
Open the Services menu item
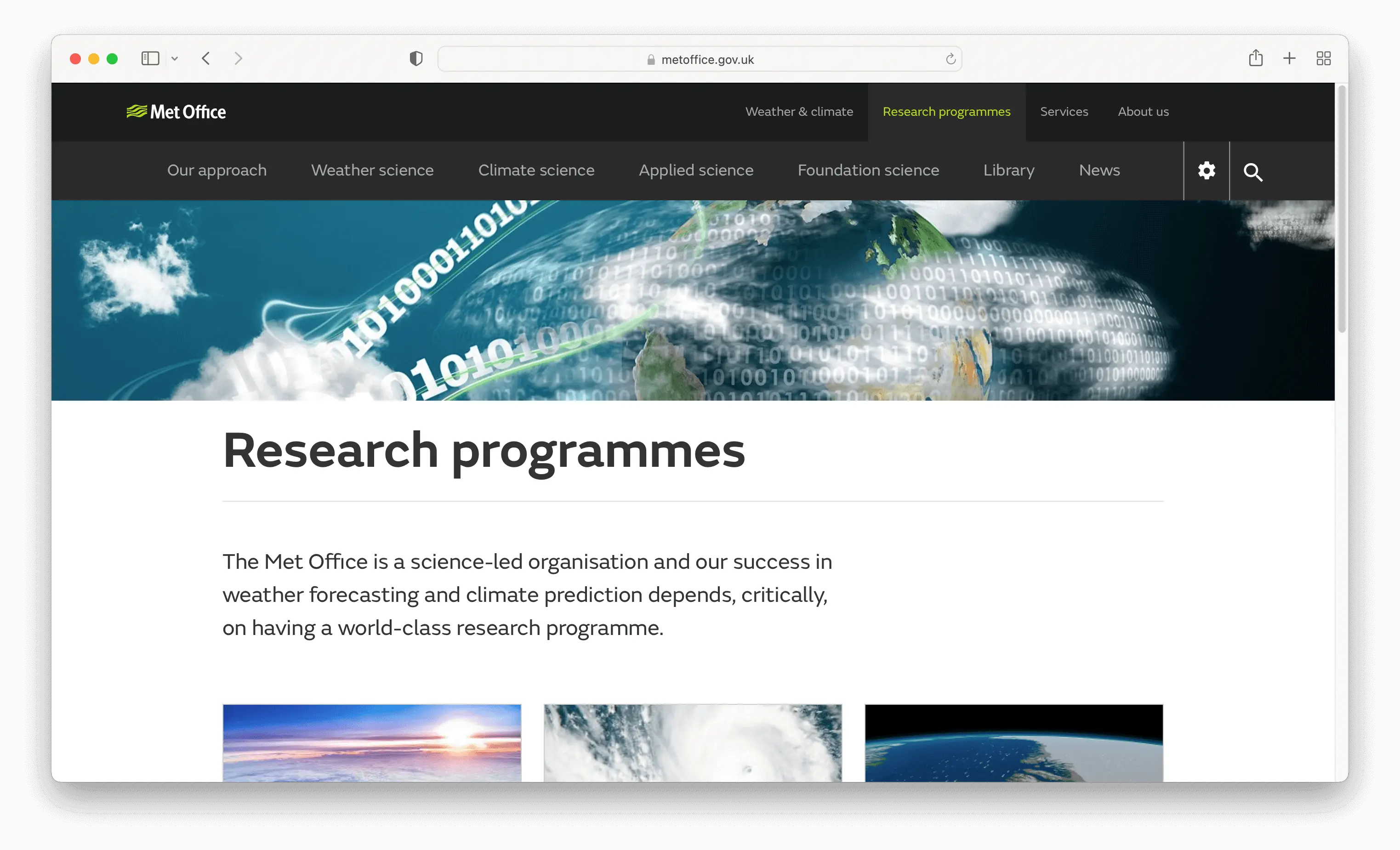1064,111
